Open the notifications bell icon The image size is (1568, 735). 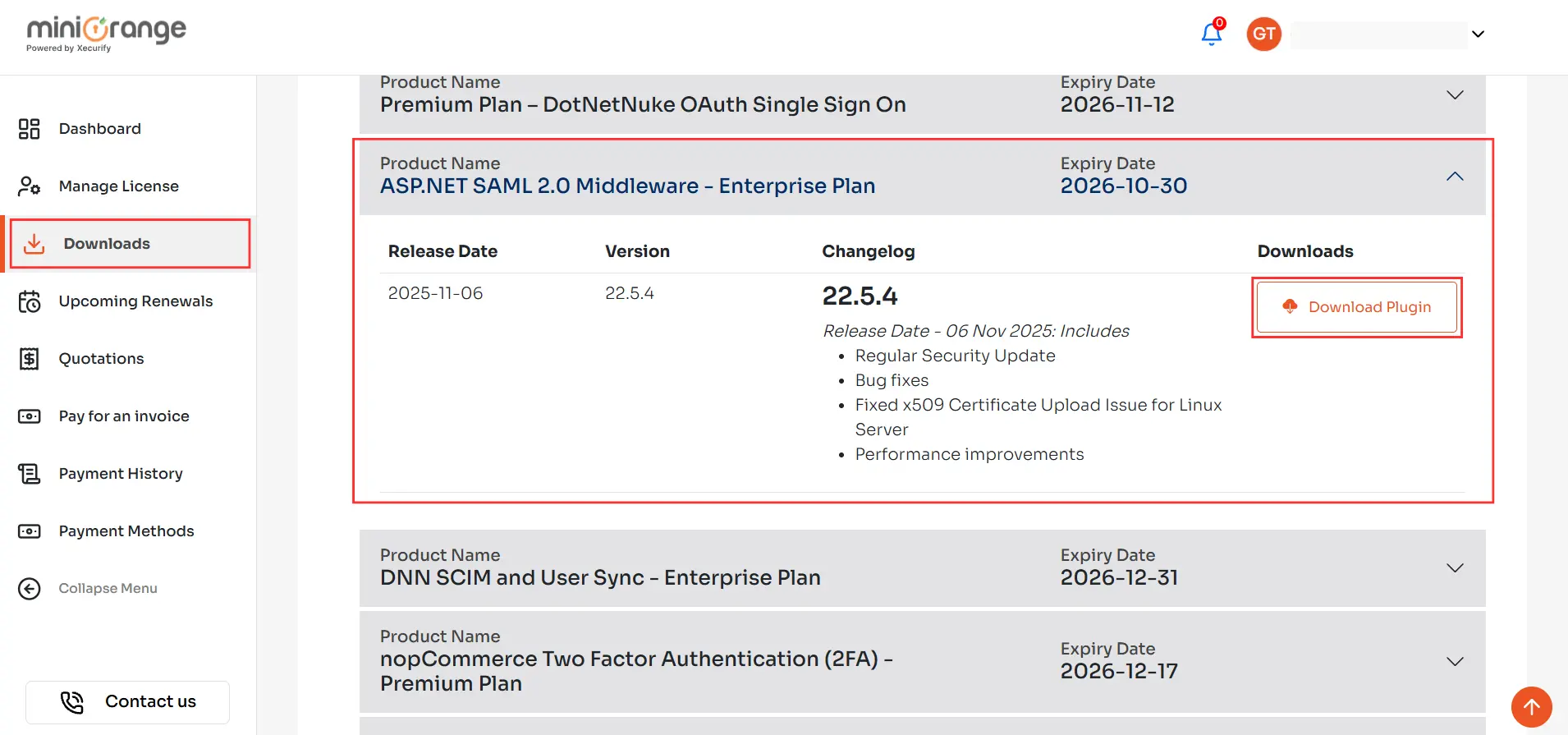click(1212, 34)
